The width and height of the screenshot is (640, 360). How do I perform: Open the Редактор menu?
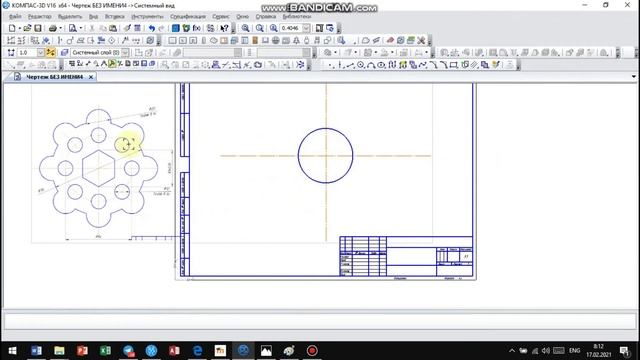(40, 17)
